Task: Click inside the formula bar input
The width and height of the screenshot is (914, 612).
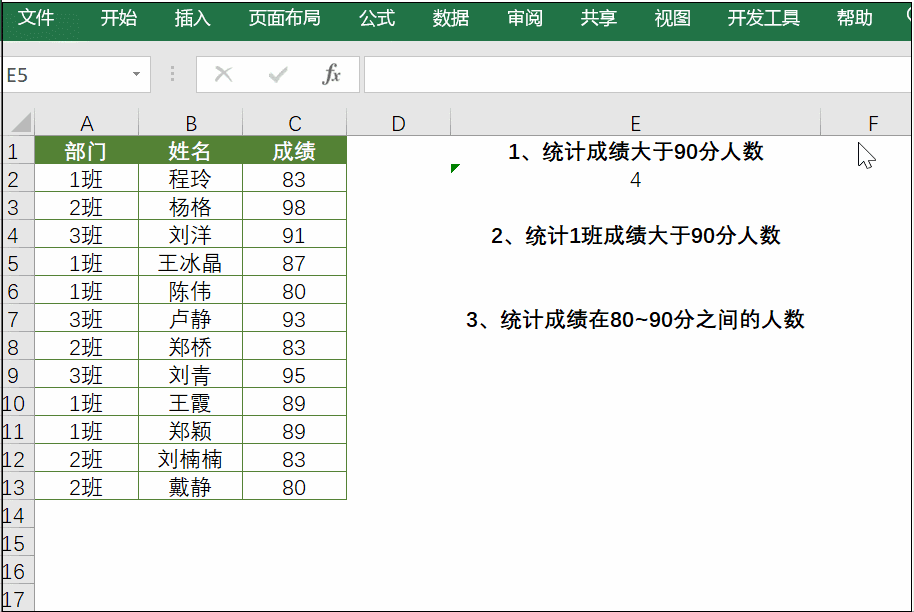Action: click(x=638, y=75)
